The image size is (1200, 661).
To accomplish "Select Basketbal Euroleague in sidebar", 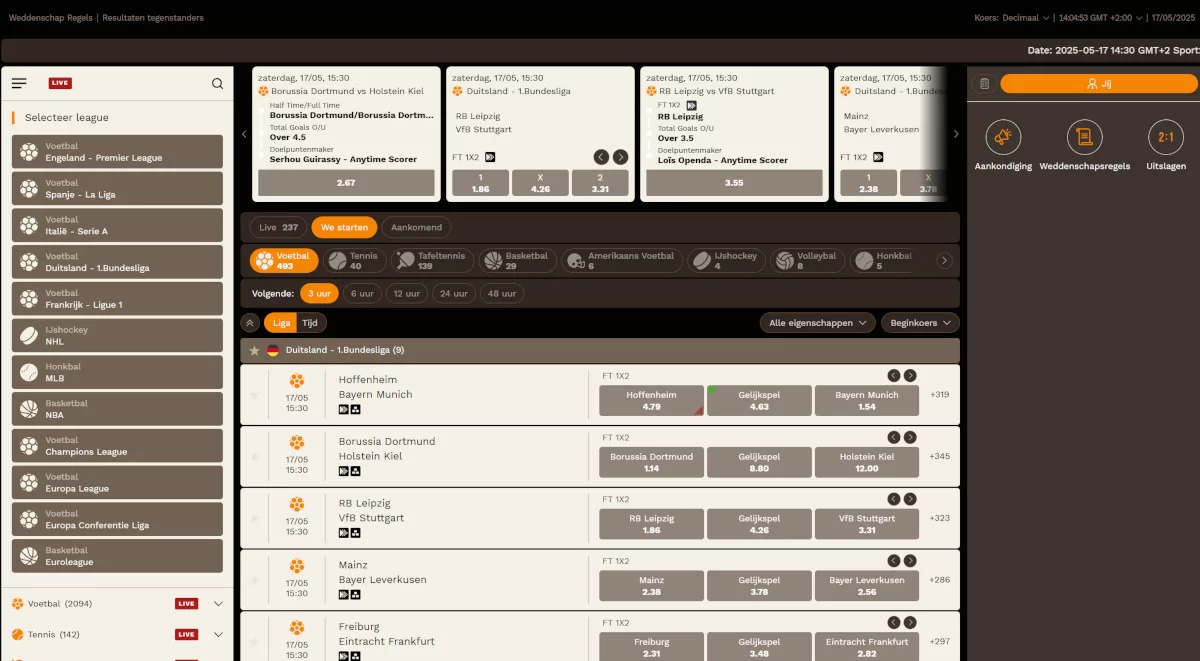I will [117, 556].
